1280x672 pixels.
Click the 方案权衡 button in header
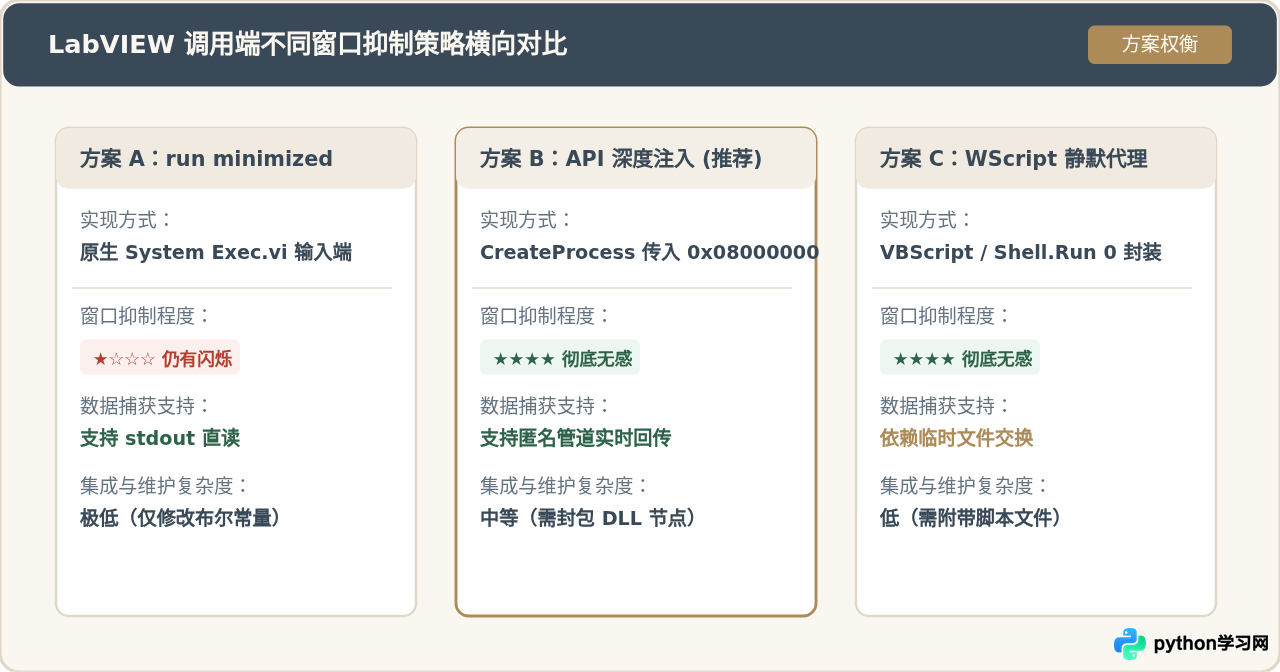point(1160,45)
